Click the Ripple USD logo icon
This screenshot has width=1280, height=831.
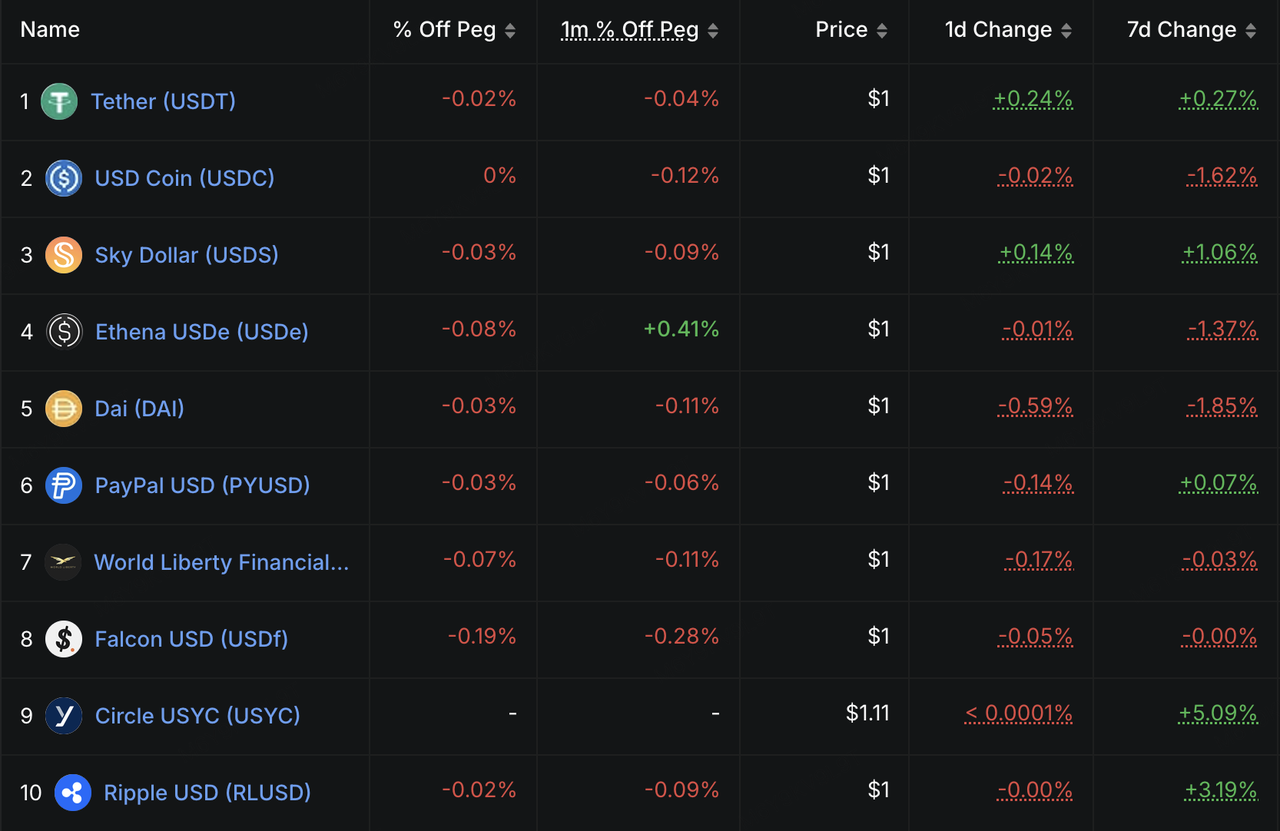72,793
